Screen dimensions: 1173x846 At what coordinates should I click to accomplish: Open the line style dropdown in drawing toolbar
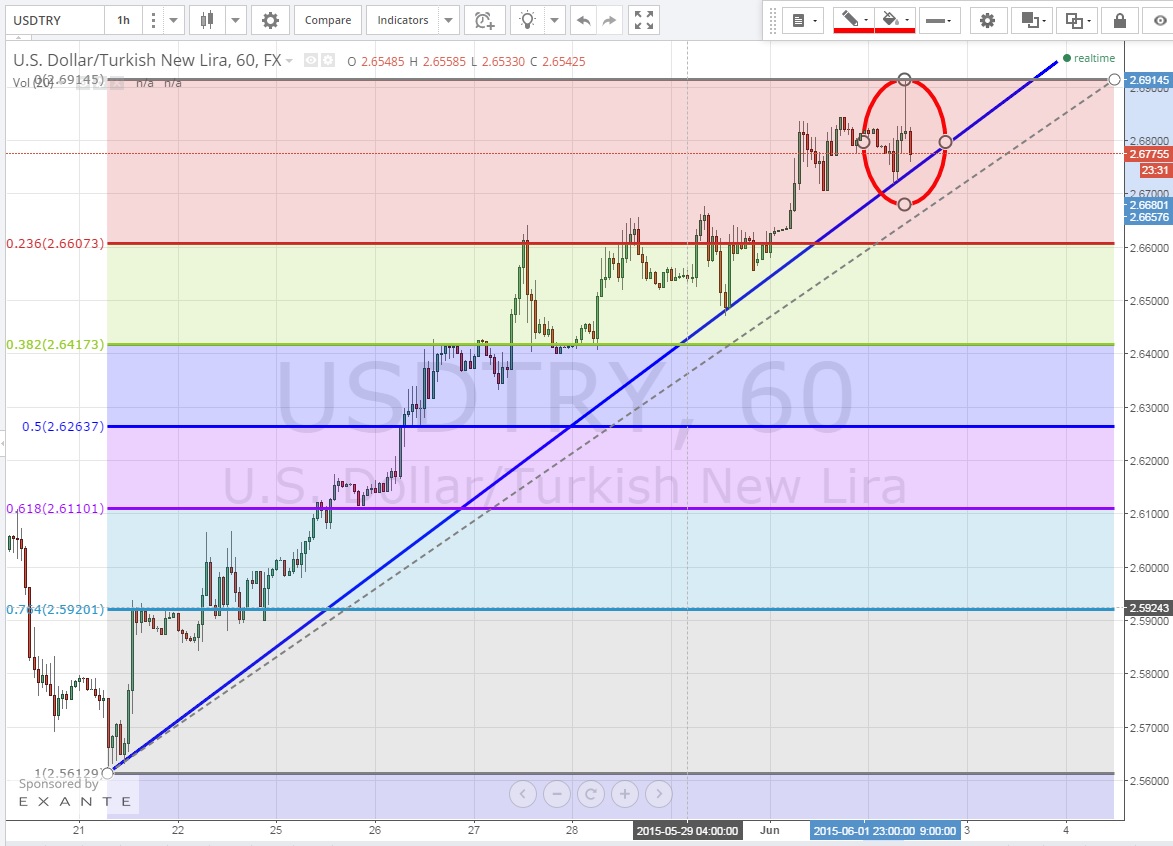(x=938, y=20)
